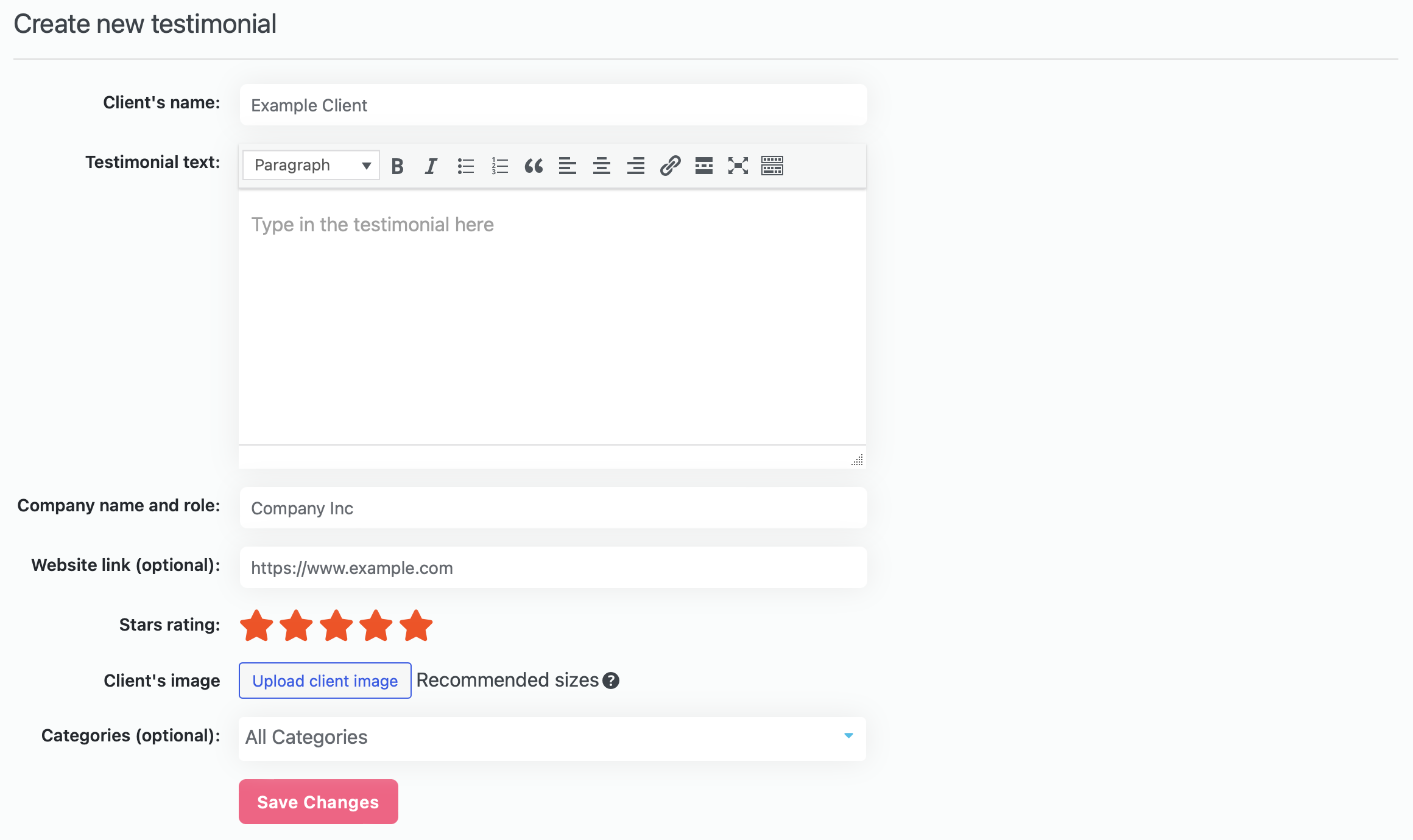Click the Website link input field
Screen dimensions: 1413x840
pos(553,567)
